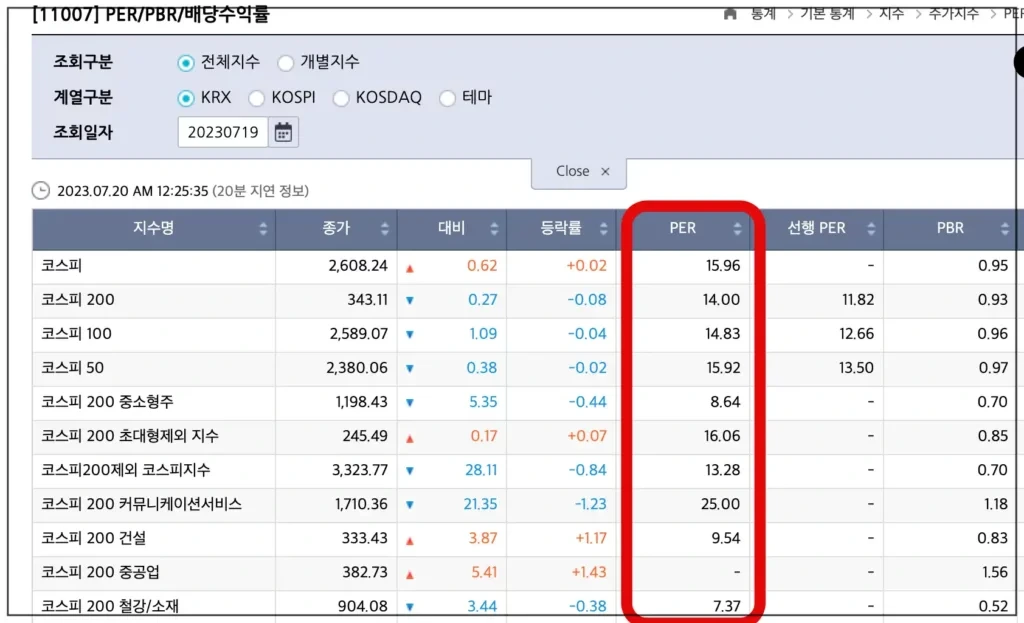
Task: Close the search panel with Close tab
Action: pyautogui.click(x=579, y=172)
